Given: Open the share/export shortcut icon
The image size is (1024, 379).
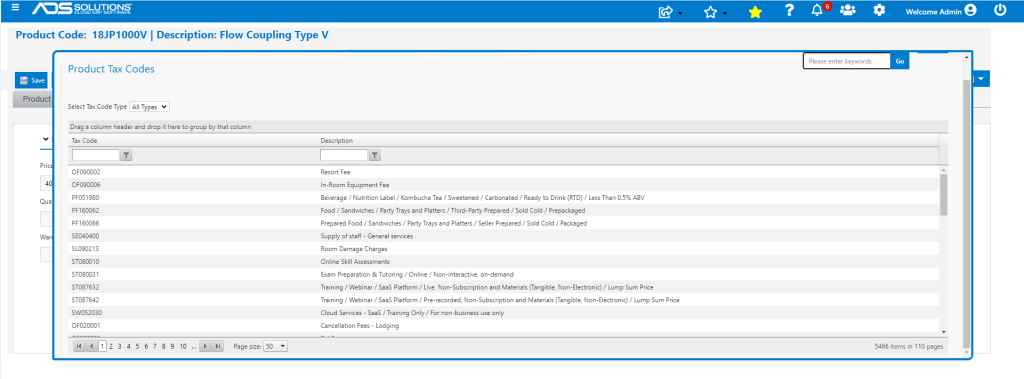Looking at the screenshot, I should 665,11.
